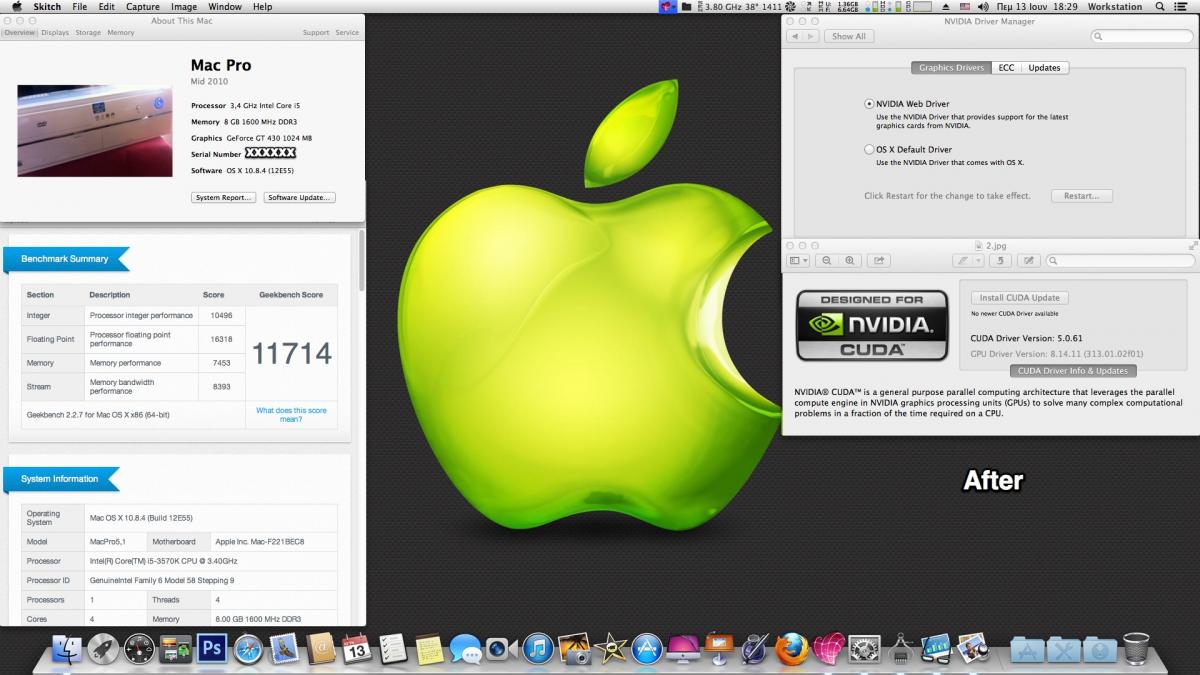The height and width of the screenshot is (675, 1200).
Task: Open the Help menu
Action: click(x=263, y=7)
